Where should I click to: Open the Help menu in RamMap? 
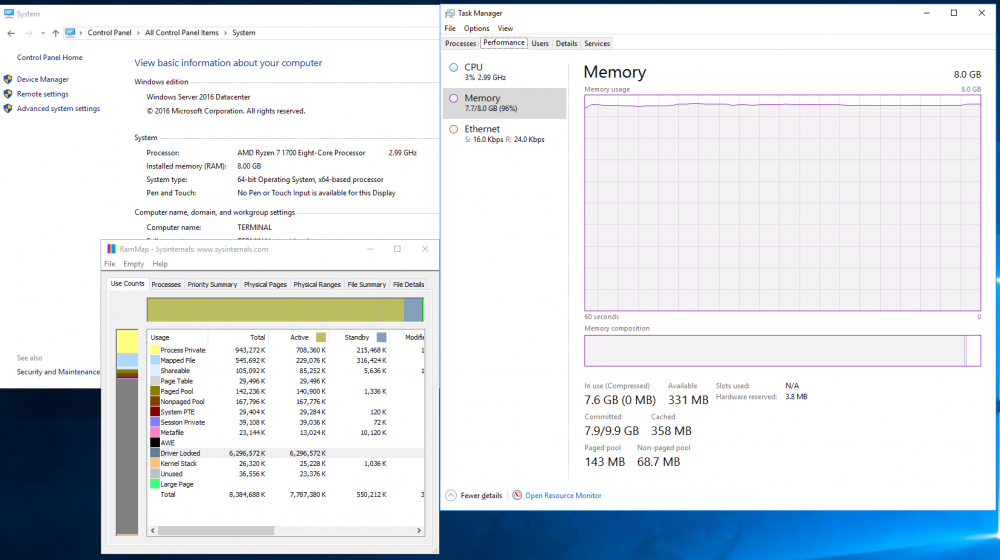pyautogui.click(x=160, y=264)
